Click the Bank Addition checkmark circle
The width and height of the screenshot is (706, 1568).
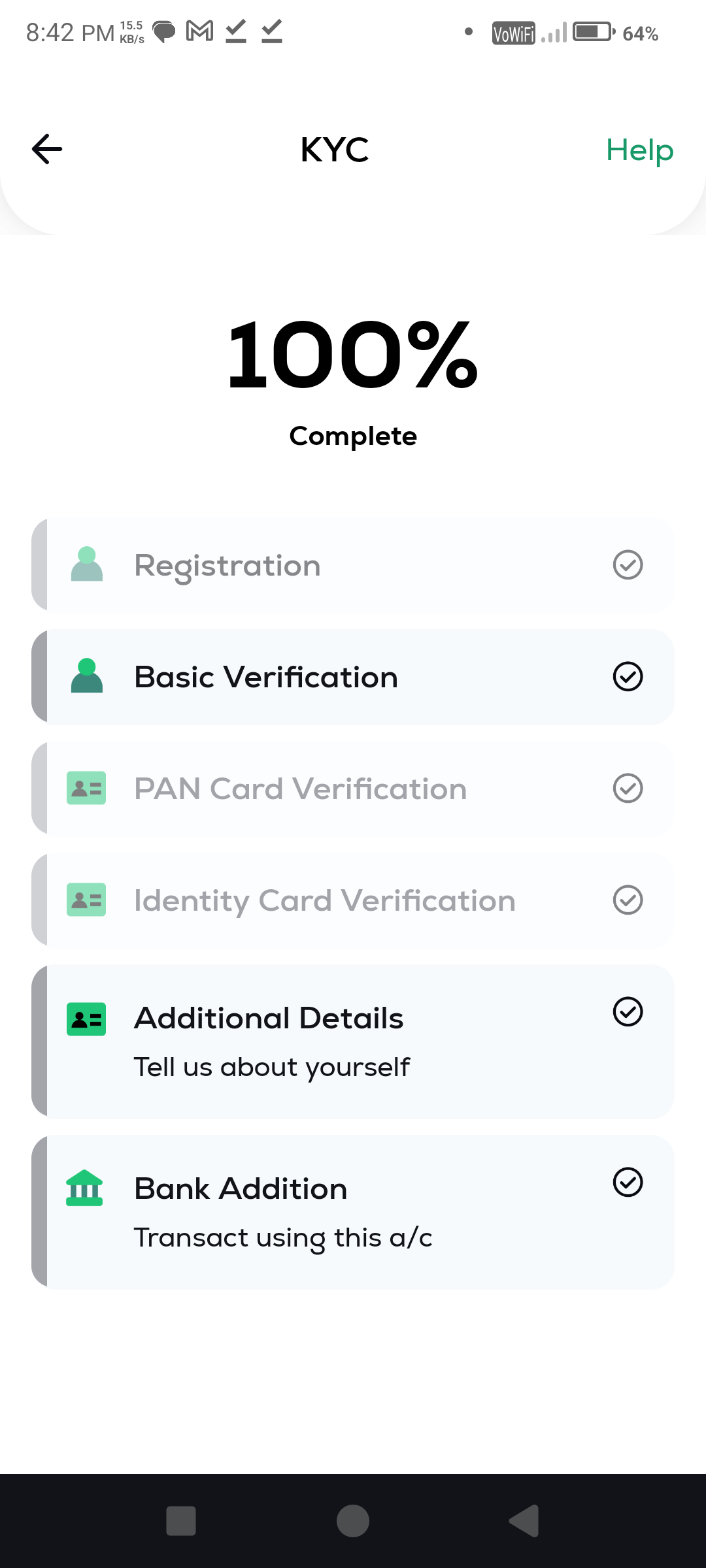[x=628, y=1182]
